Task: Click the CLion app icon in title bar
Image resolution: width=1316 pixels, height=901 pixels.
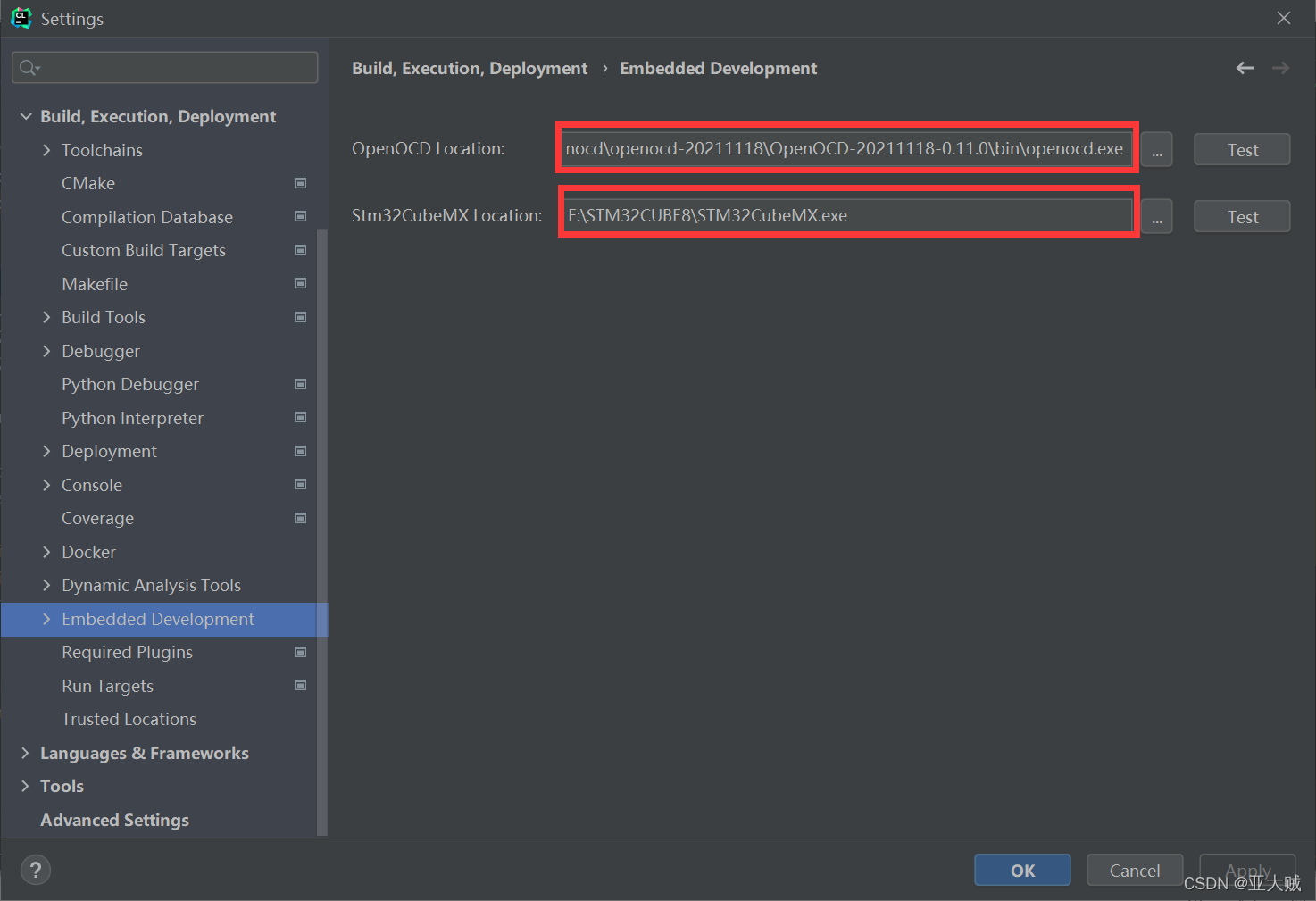Action: pos(21,18)
